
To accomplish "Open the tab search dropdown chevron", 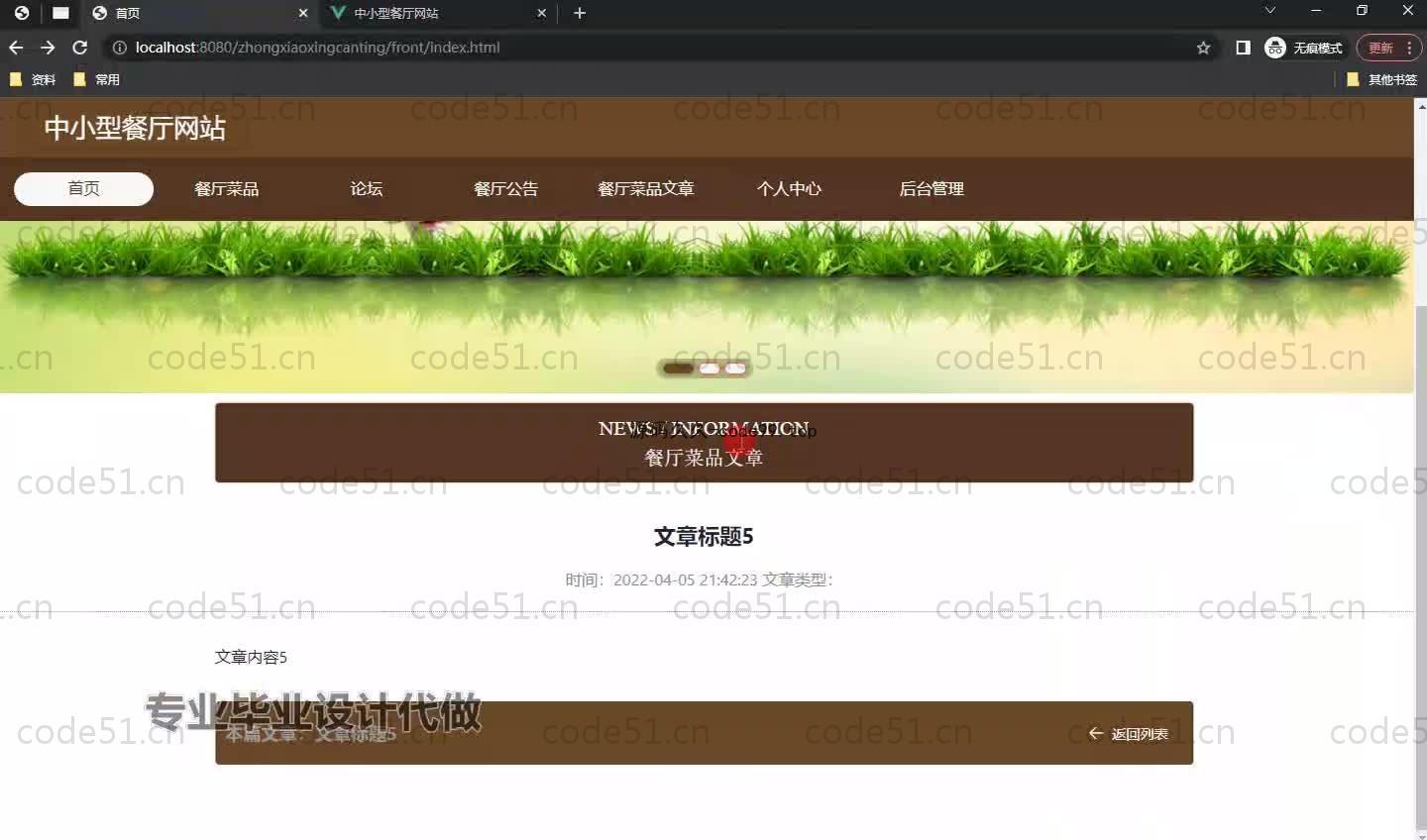I will (1269, 11).
